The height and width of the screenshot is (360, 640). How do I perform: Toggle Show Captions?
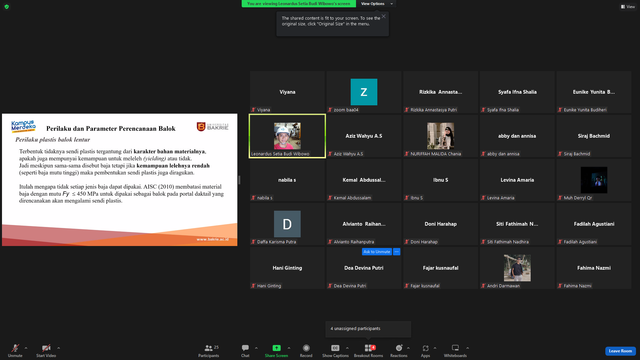(x=335, y=350)
